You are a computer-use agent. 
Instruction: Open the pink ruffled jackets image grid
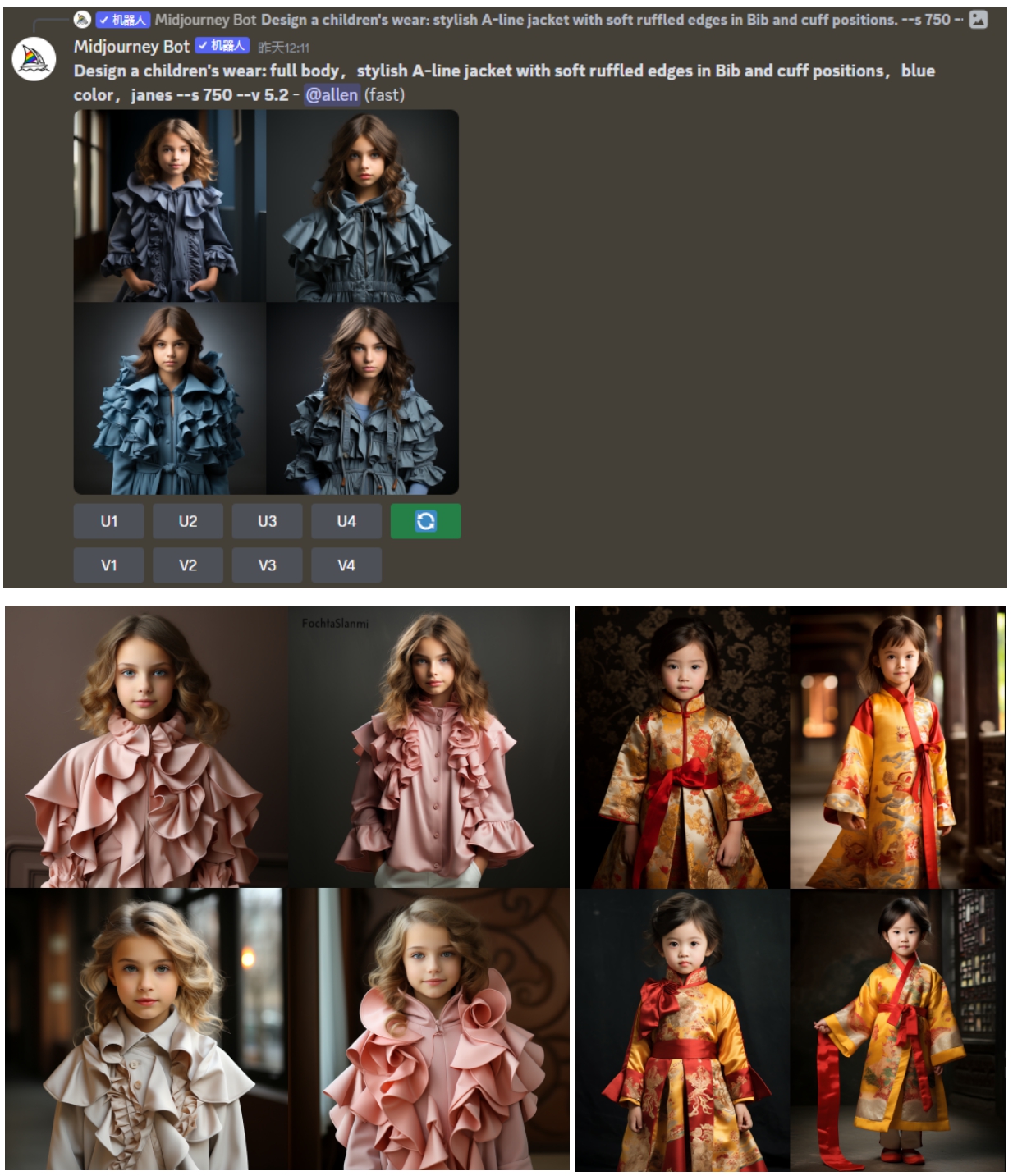287,888
